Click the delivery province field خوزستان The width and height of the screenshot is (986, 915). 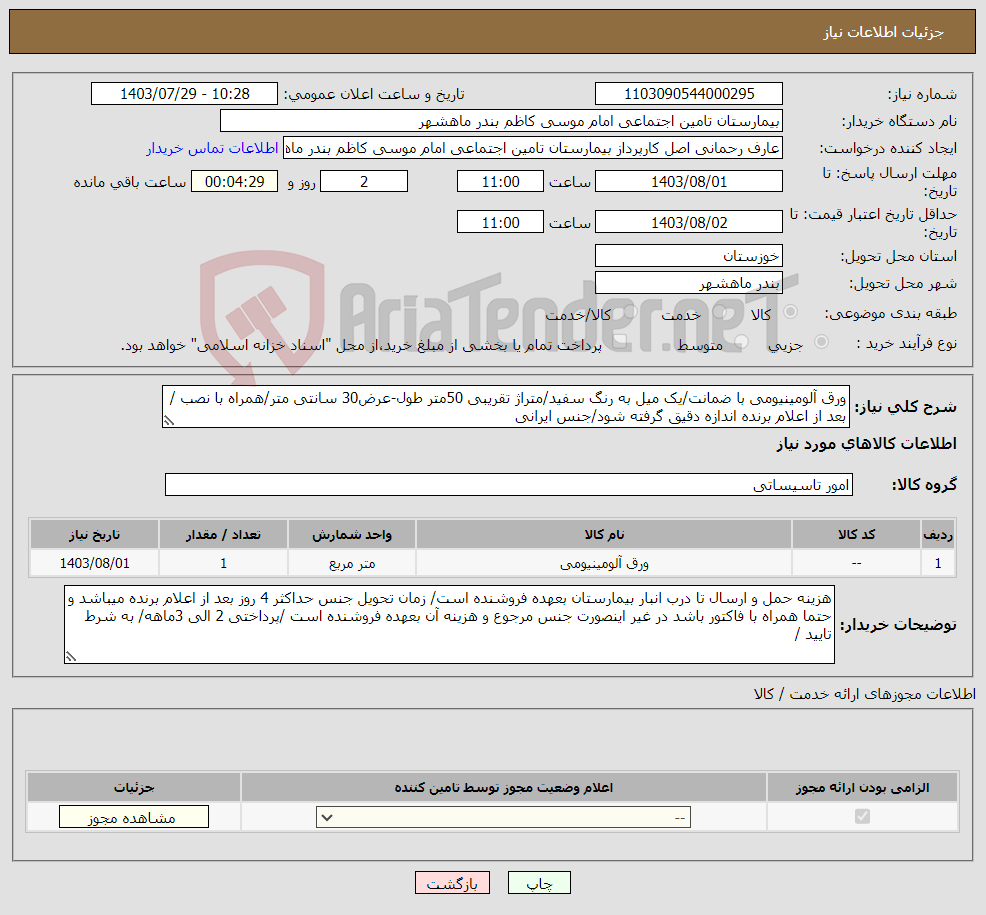(x=689, y=256)
